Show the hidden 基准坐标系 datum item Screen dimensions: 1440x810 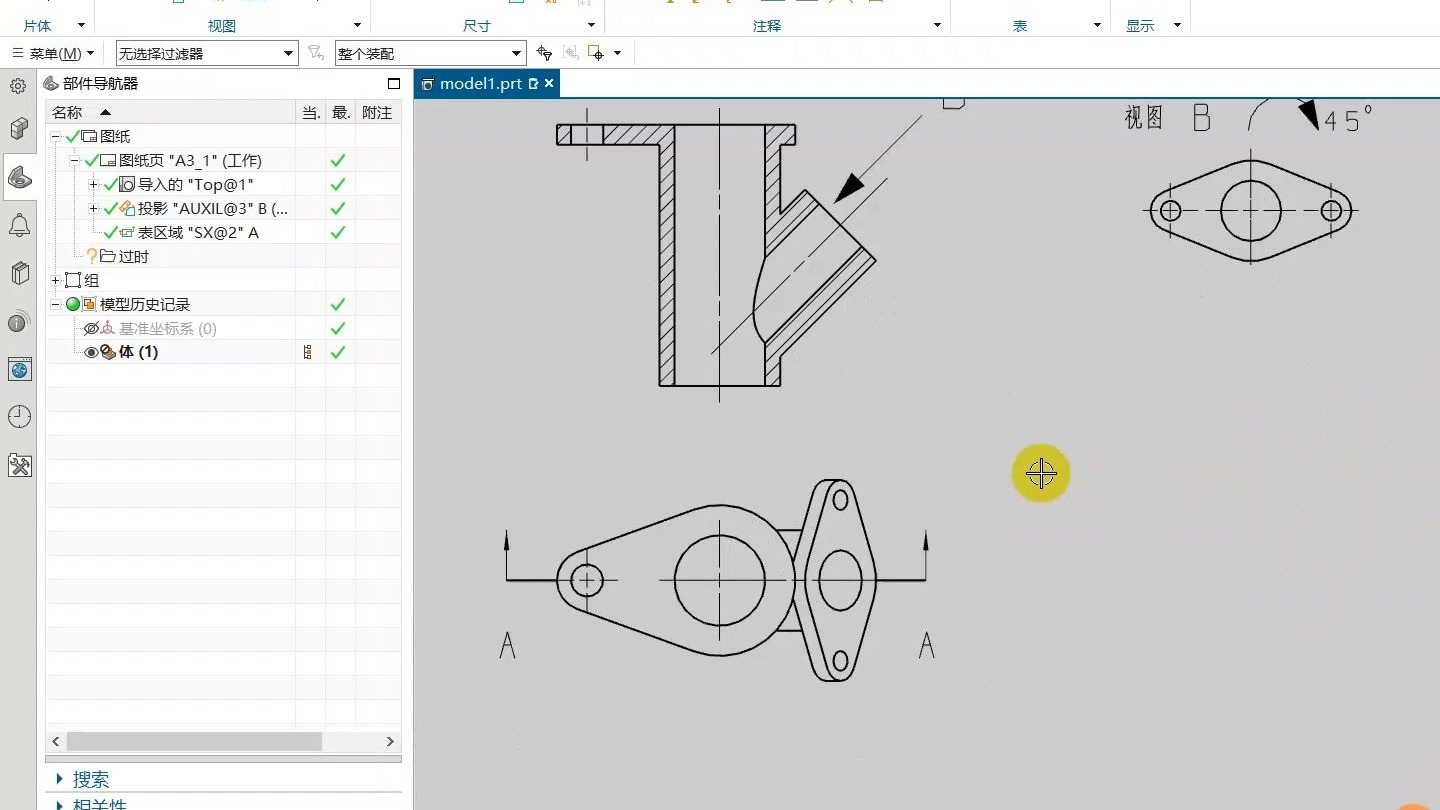(x=91, y=329)
